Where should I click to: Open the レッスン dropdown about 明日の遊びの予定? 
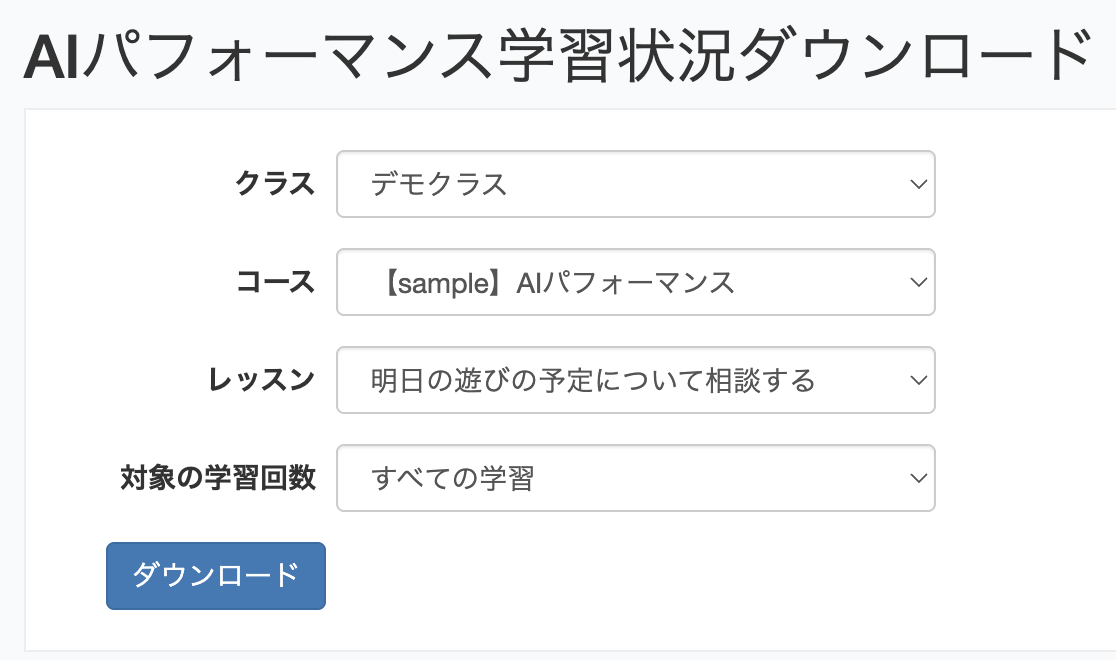635,380
